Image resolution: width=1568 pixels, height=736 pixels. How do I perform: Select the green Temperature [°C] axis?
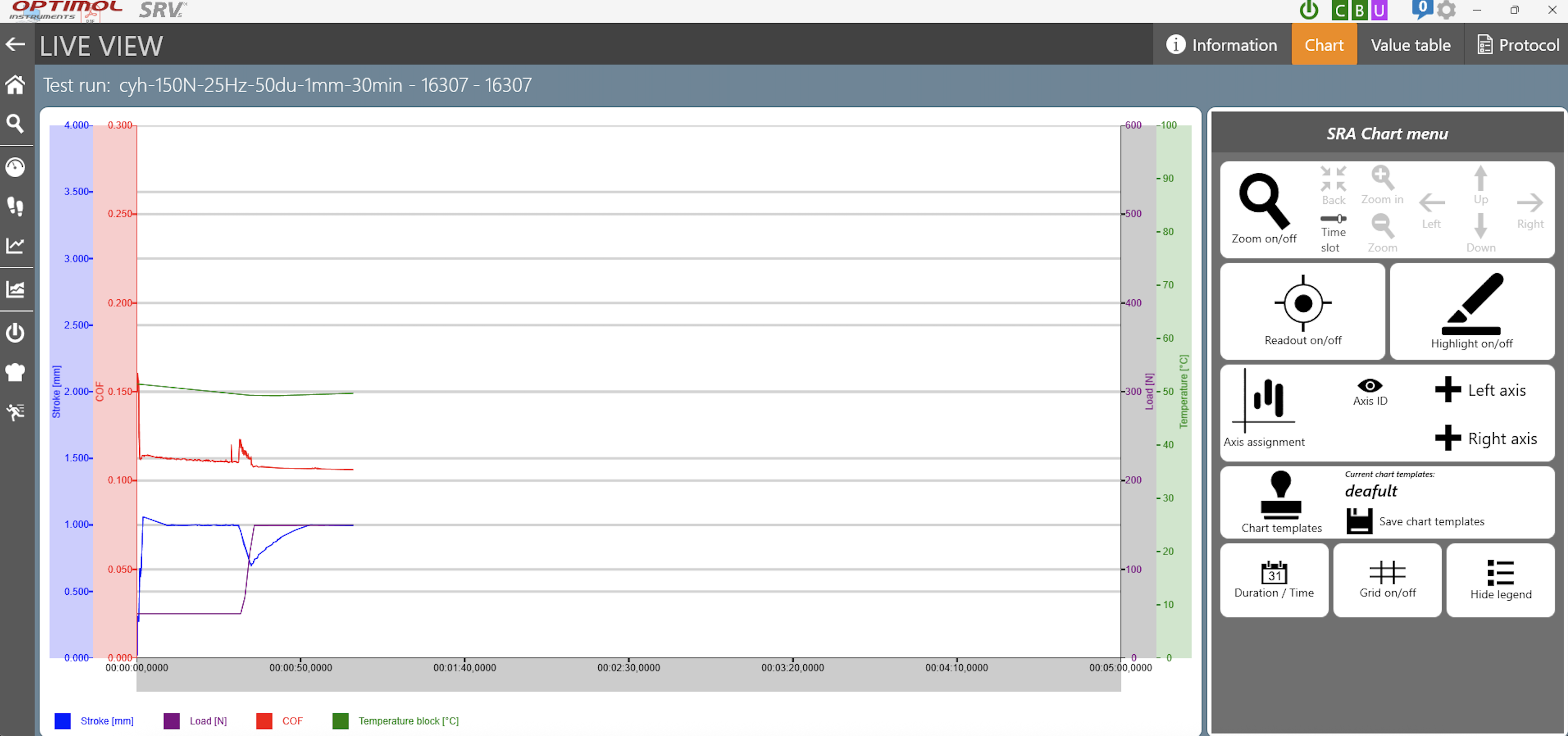click(1173, 391)
